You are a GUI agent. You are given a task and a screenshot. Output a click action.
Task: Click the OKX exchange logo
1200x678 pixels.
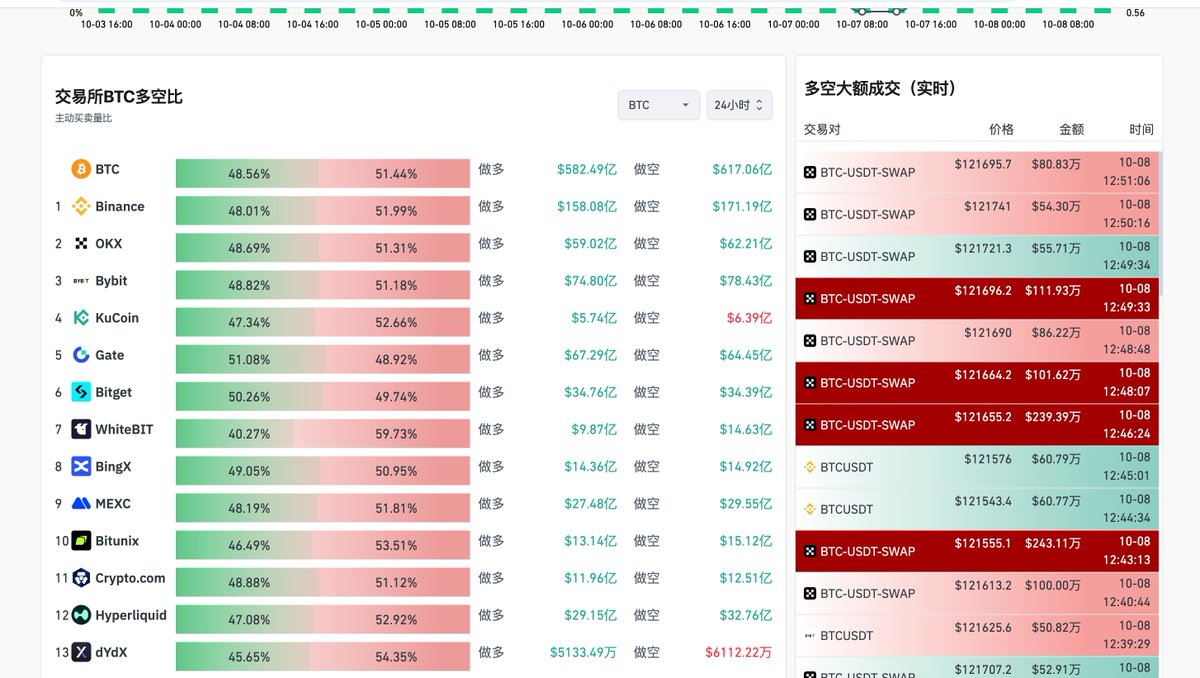pyautogui.click(x=81, y=244)
